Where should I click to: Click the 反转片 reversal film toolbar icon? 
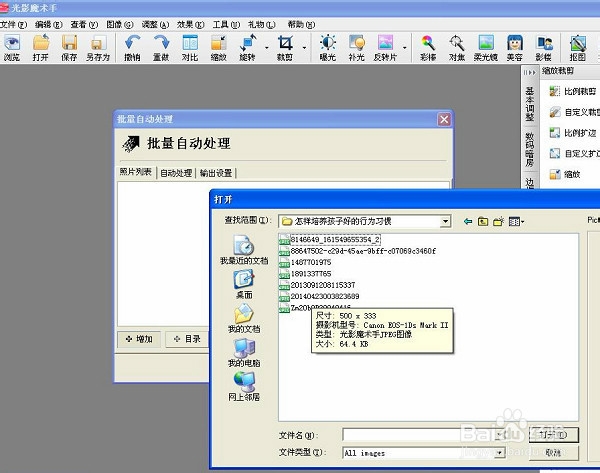tap(385, 47)
